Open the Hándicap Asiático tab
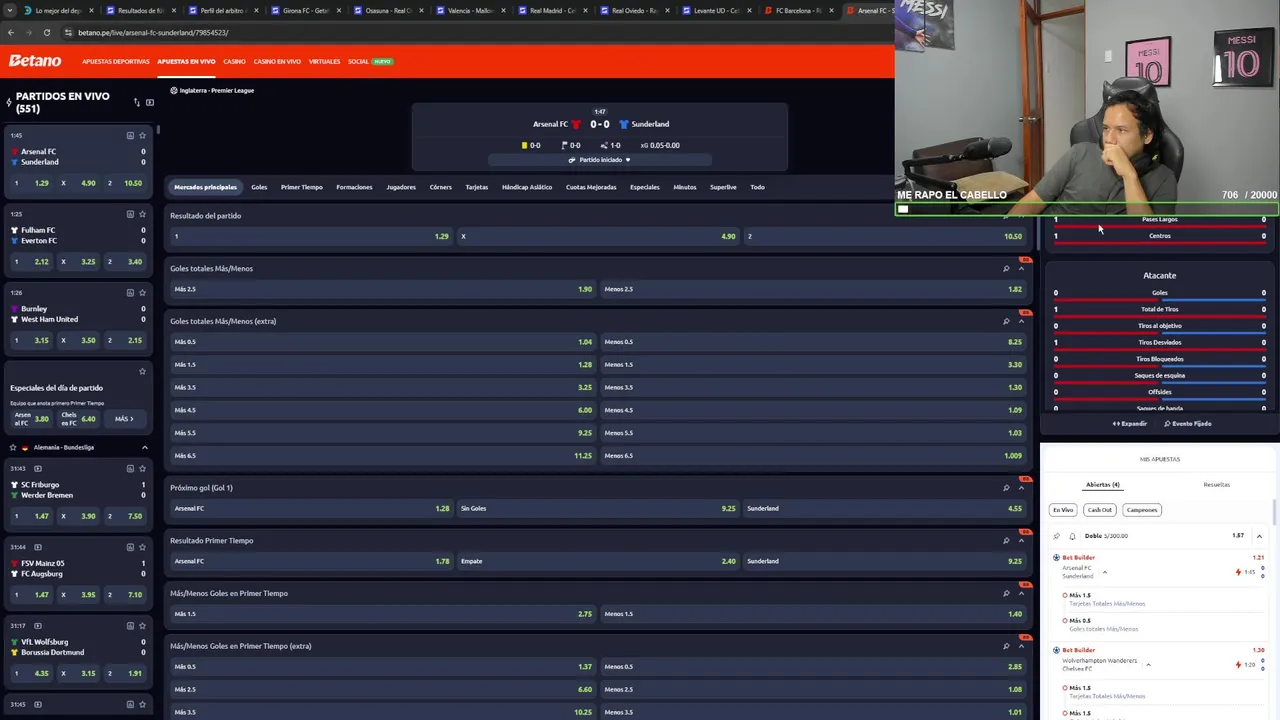This screenshot has height=720, width=1280. coord(527,187)
